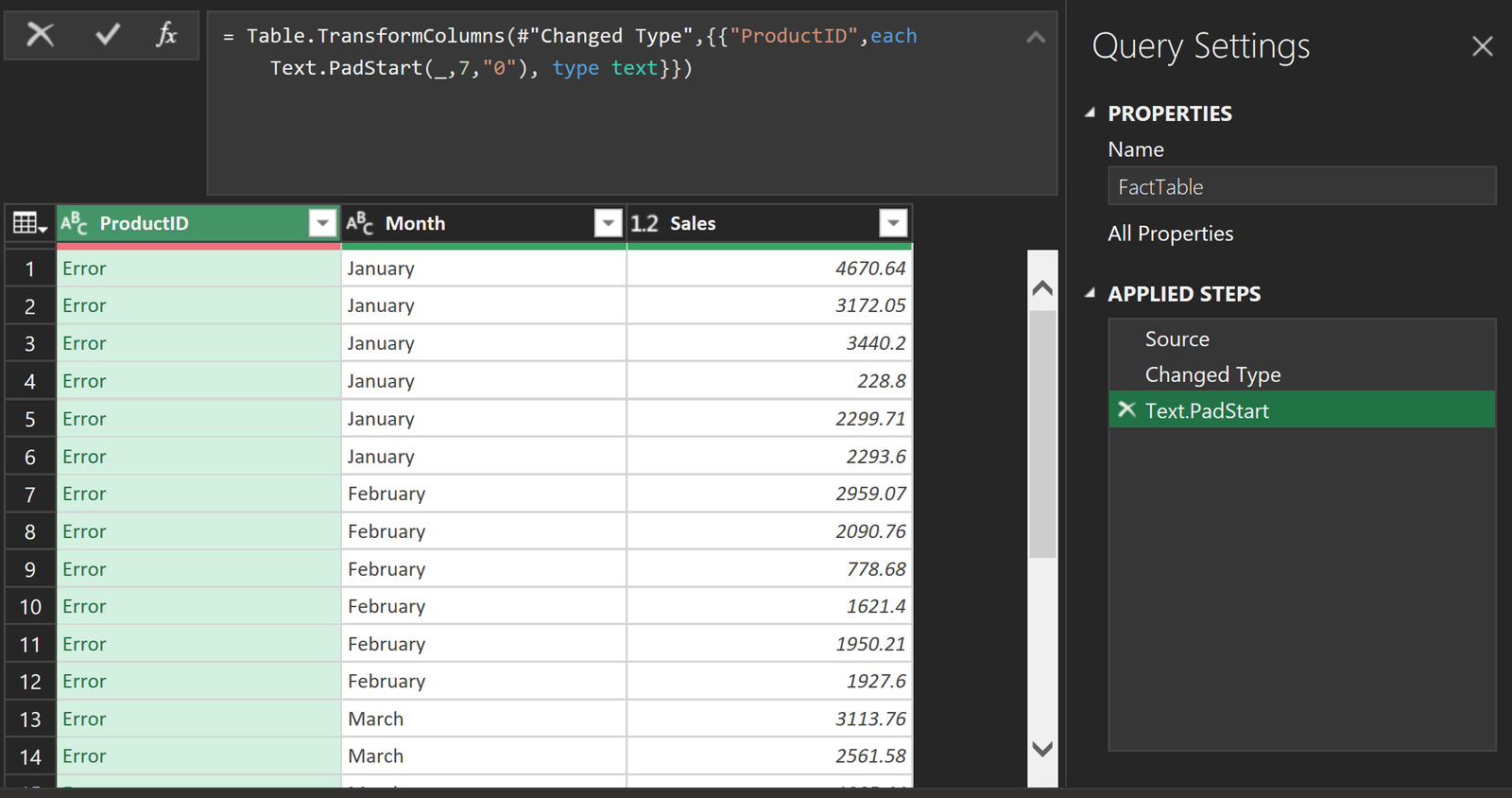This screenshot has height=798, width=1512.
Task: Select the Changed Type step
Action: [1212, 374]
